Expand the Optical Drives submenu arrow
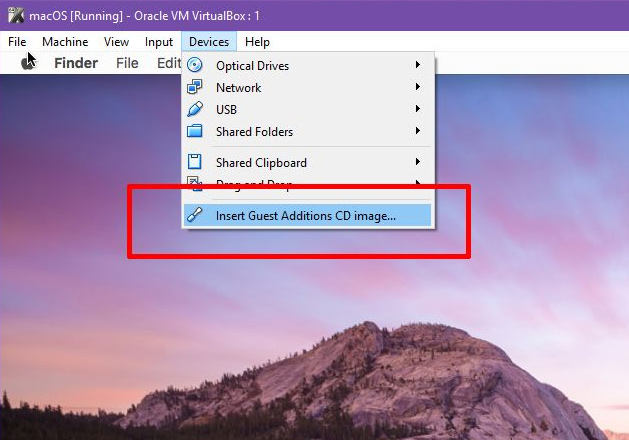The image size is (629, 440). (x=418, y=65)
